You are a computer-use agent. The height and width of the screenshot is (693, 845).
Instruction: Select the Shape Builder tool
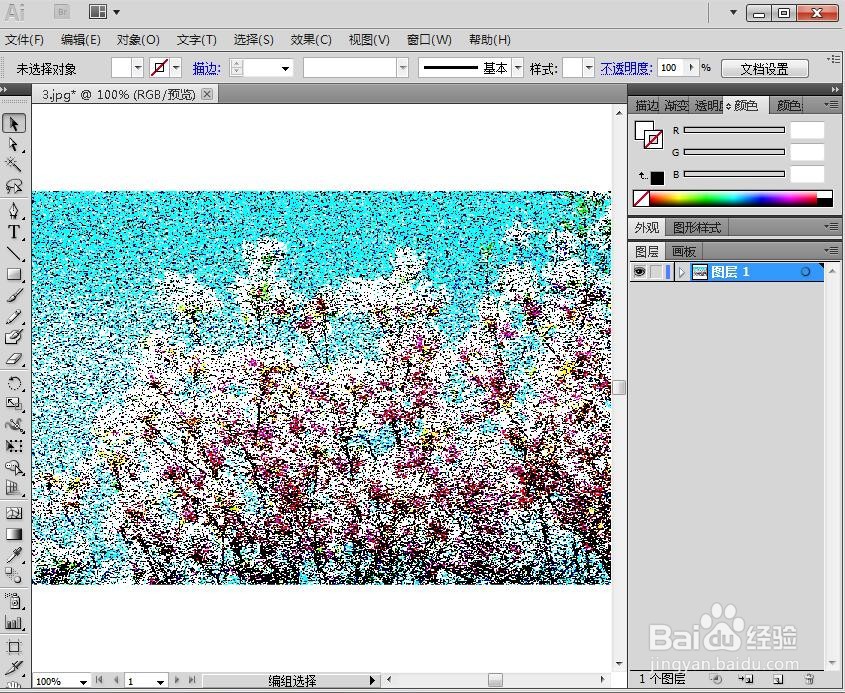click(x=13, y=467)
